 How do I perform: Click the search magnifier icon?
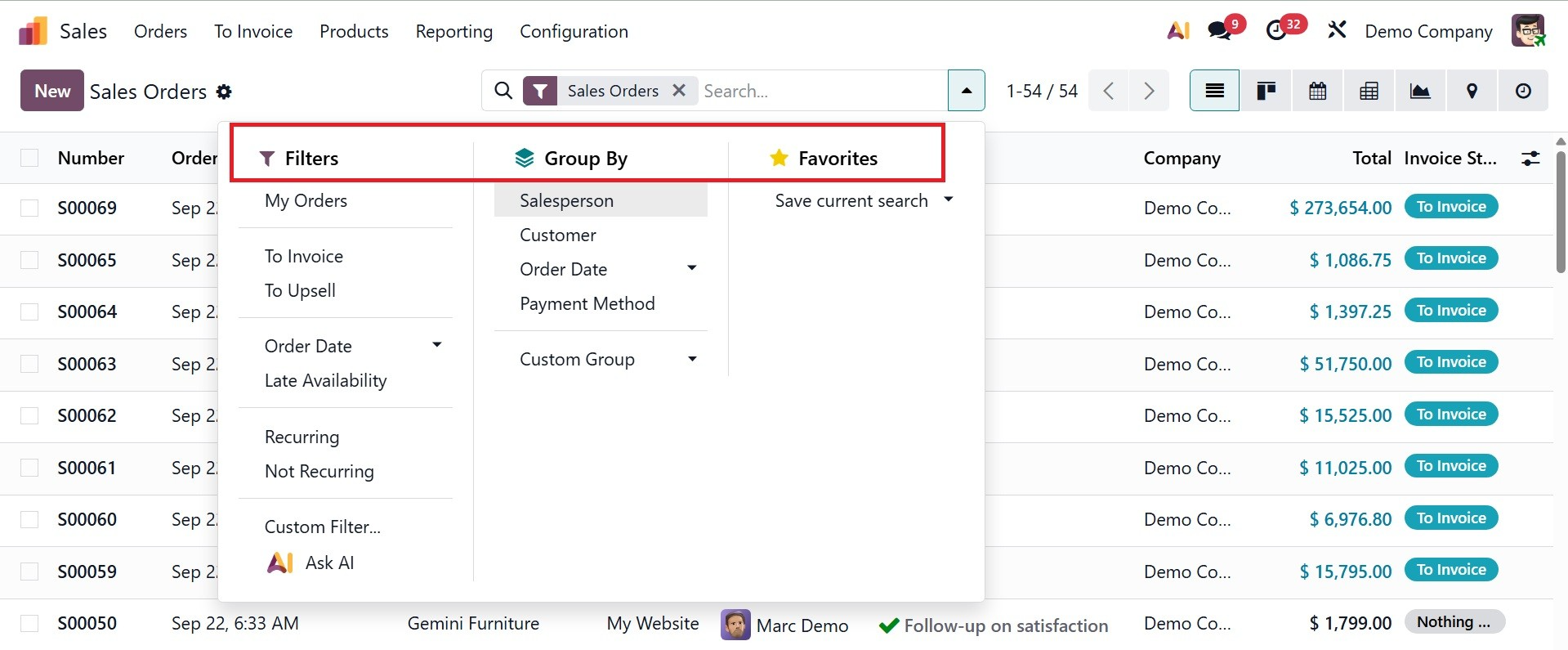[x=504, y=91]
